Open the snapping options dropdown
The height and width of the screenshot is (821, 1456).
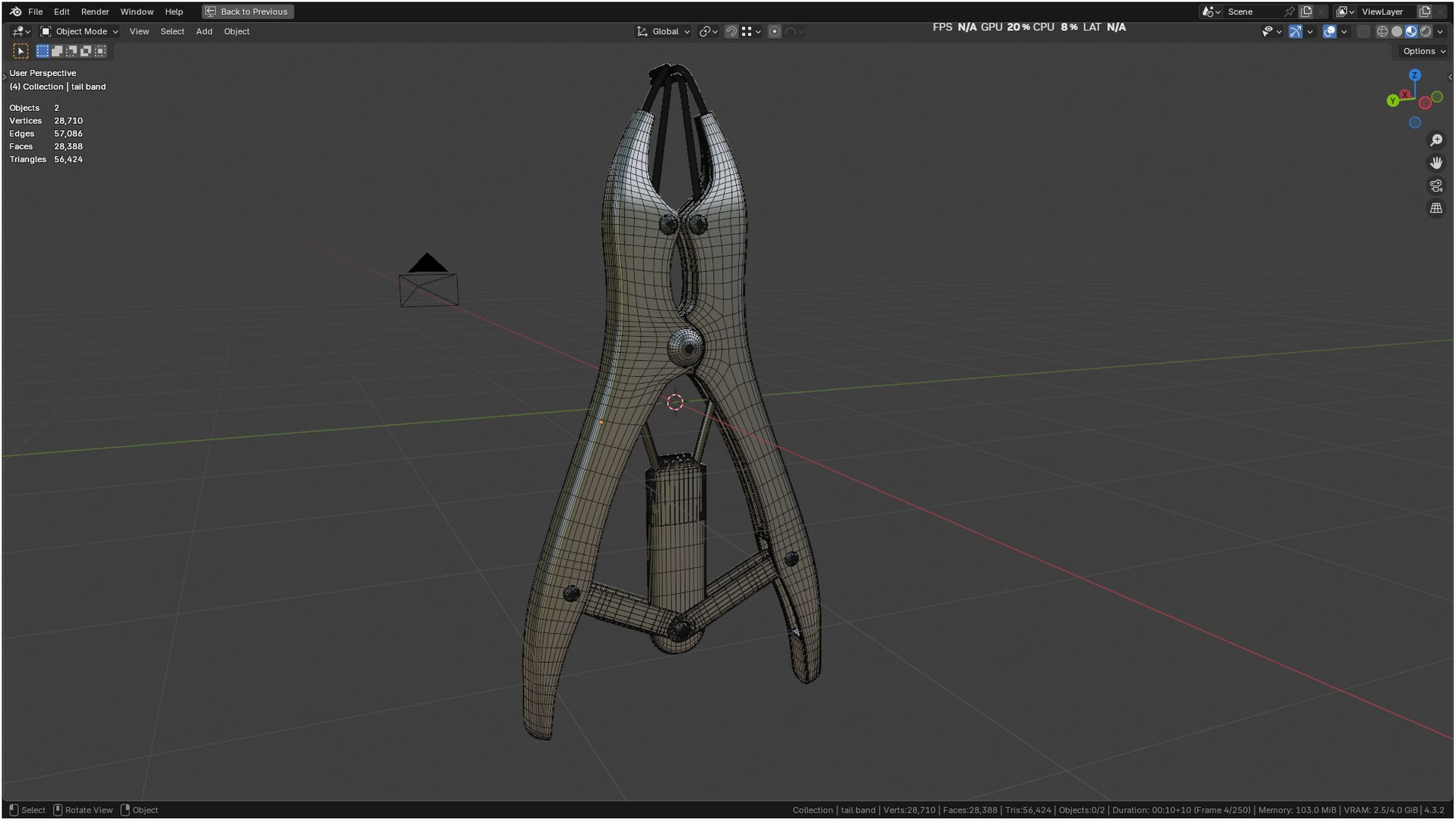click(x=751, y=31)
